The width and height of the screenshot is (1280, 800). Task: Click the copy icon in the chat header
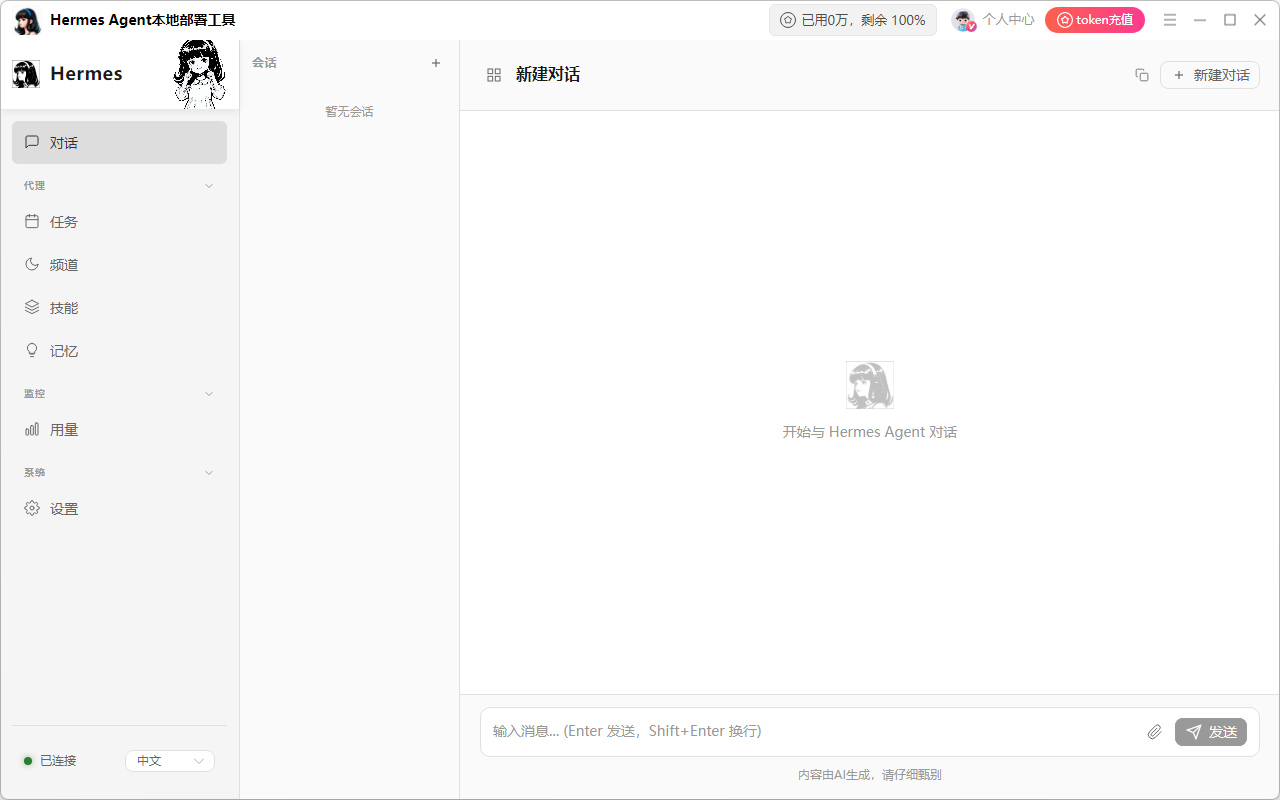click(x=1142, y=75)
